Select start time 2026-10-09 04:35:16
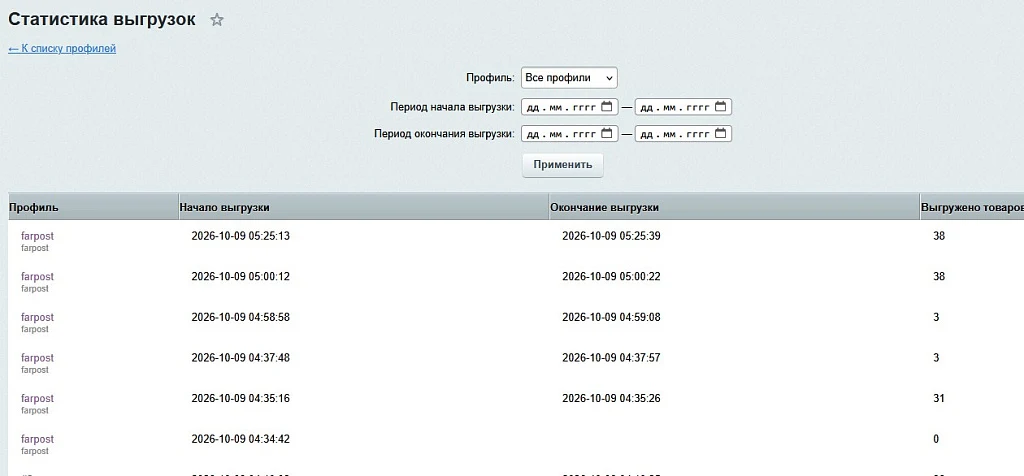The height and width of the screenshot is (476, 1024). click(240, 398)
